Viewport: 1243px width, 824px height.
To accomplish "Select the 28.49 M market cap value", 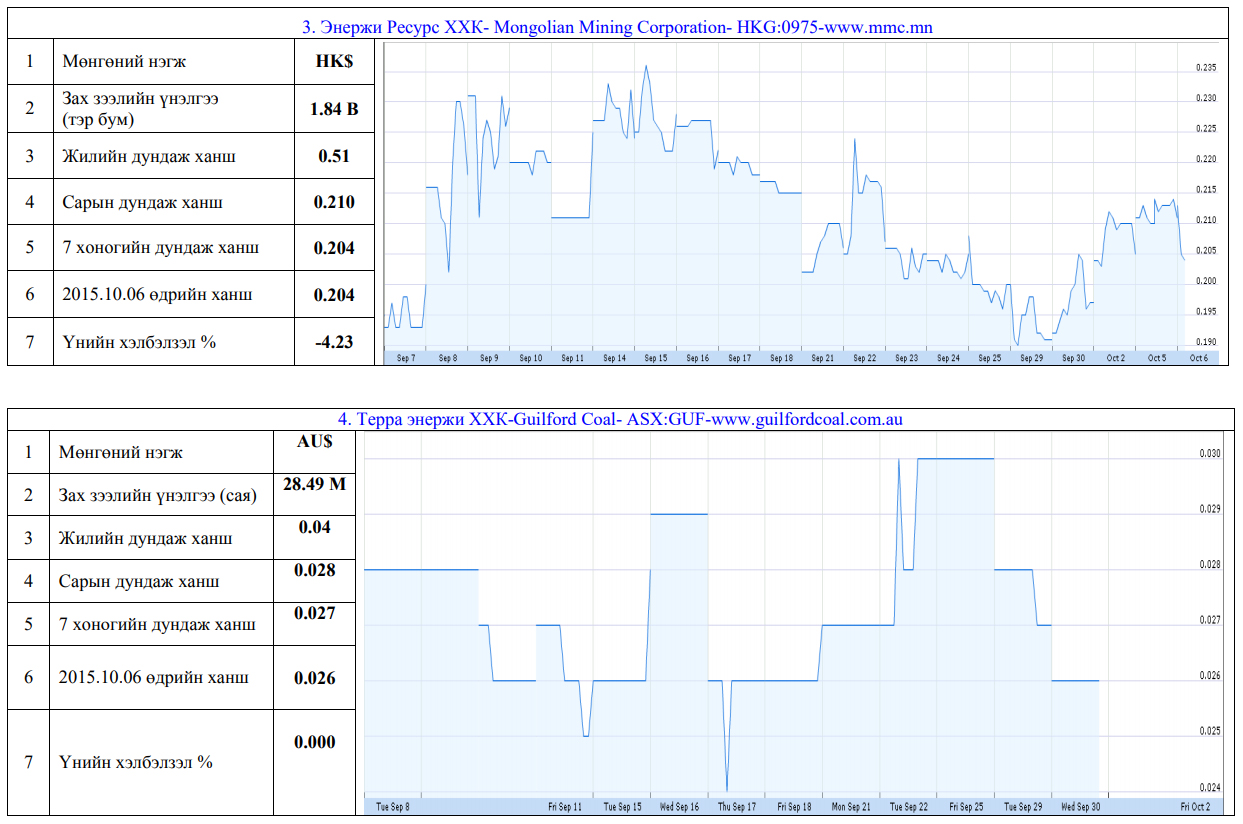I will point(314,484).
